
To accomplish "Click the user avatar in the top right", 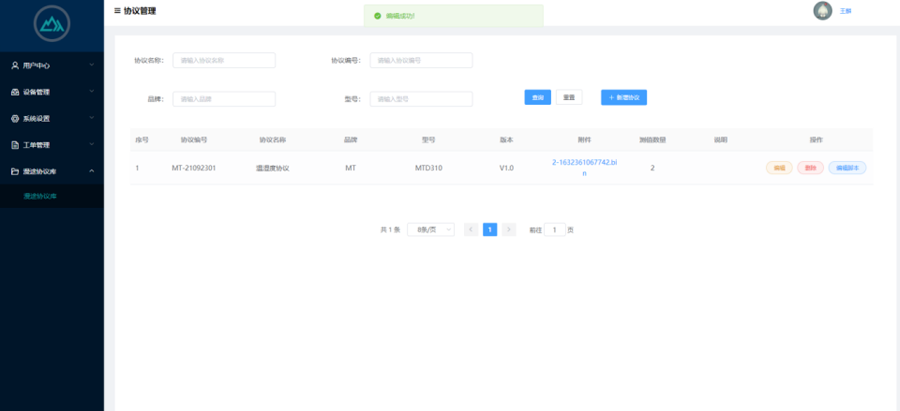I will pos(823,11).
